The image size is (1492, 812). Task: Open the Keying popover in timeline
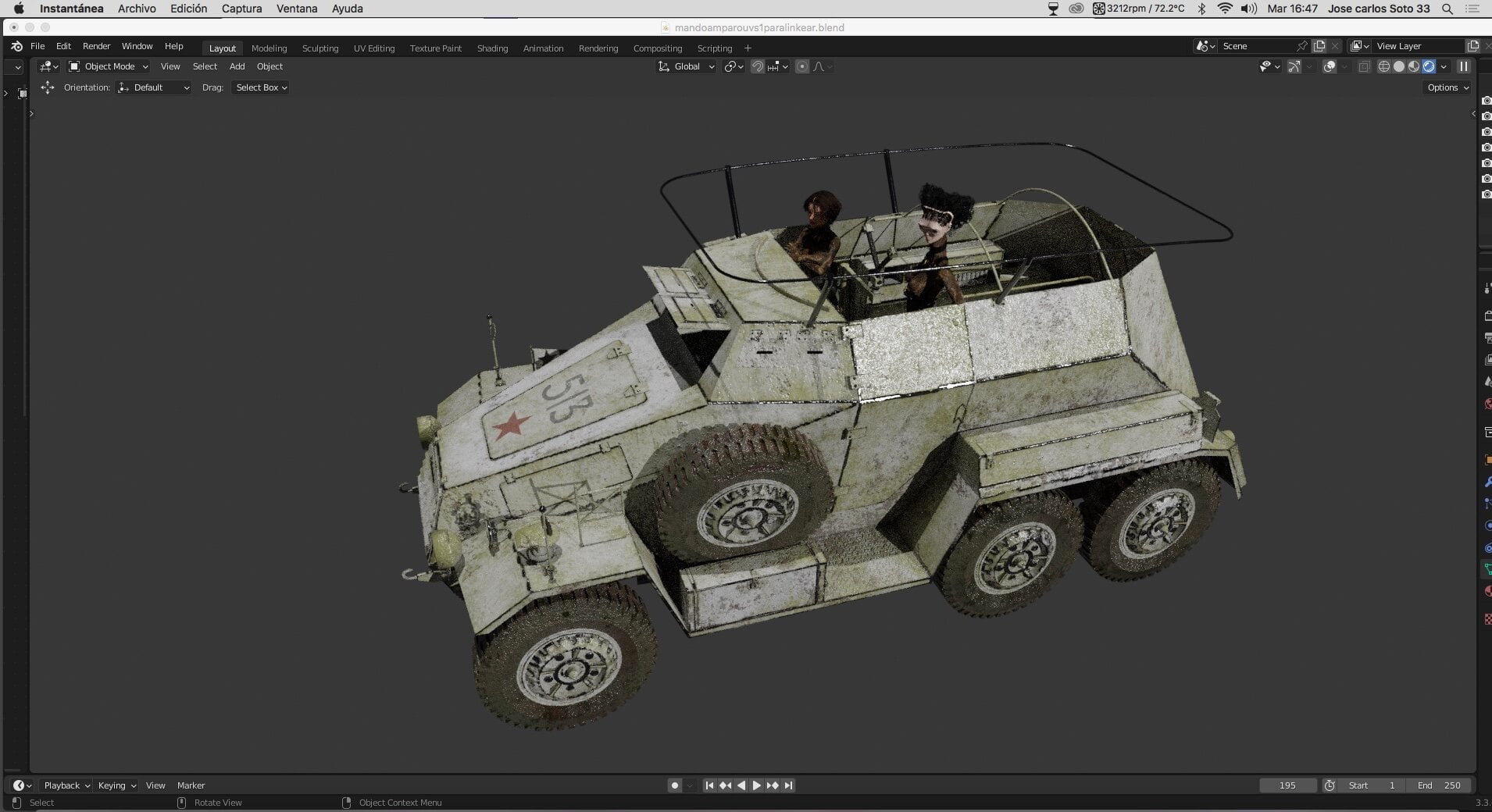tap(116, 785)
